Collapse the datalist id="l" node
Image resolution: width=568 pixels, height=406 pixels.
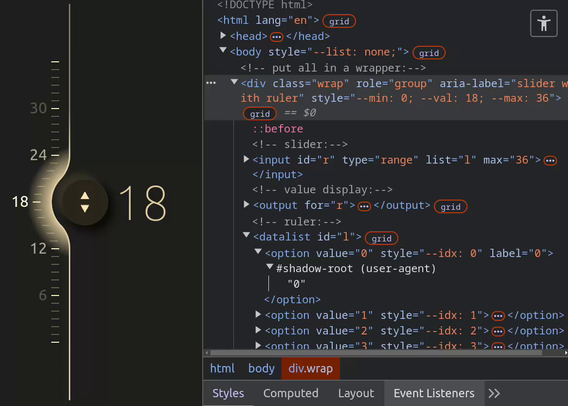coord(246,235)
